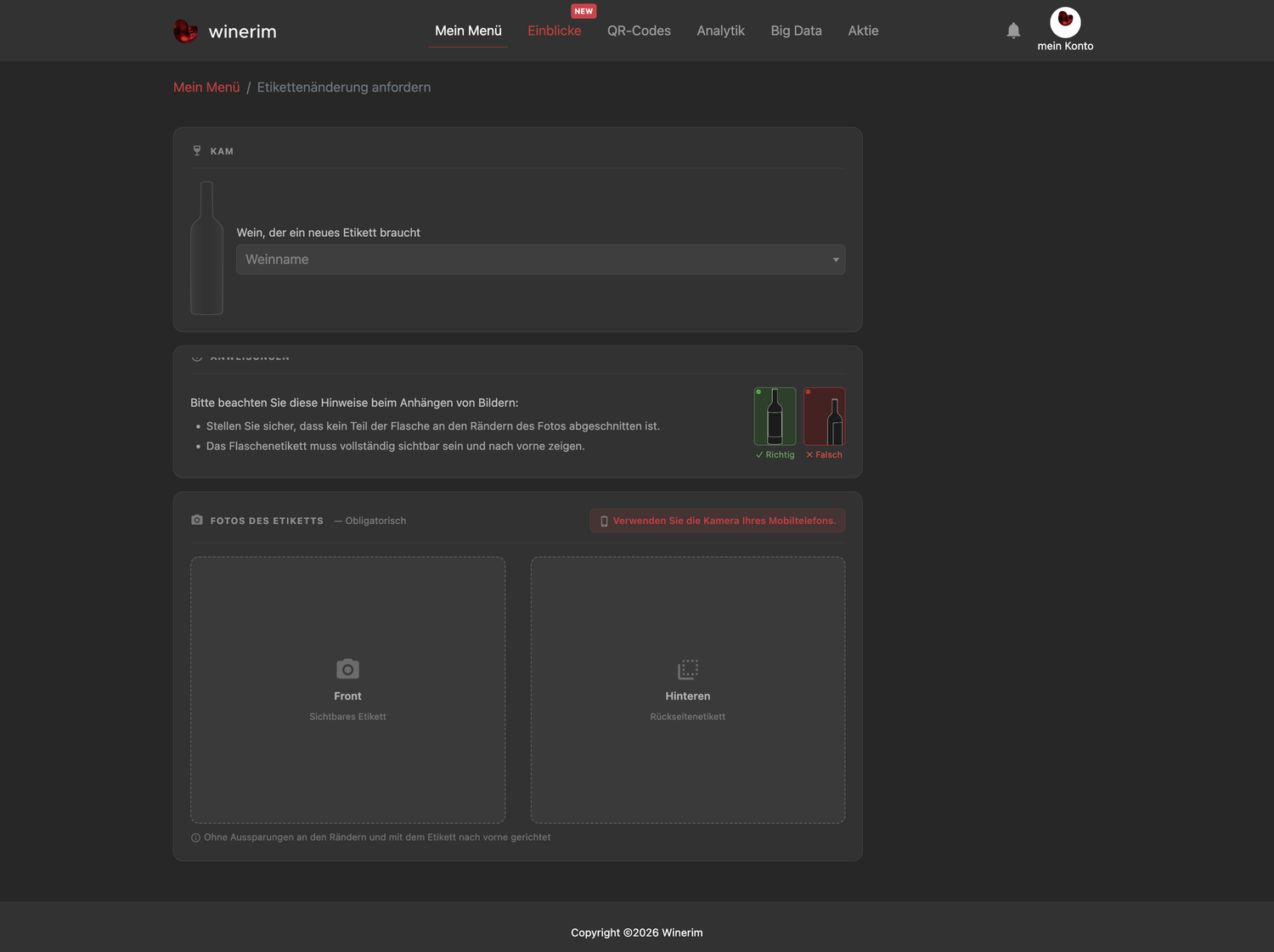Click the Rückseitenetikett caption

[x=688, y=717]
